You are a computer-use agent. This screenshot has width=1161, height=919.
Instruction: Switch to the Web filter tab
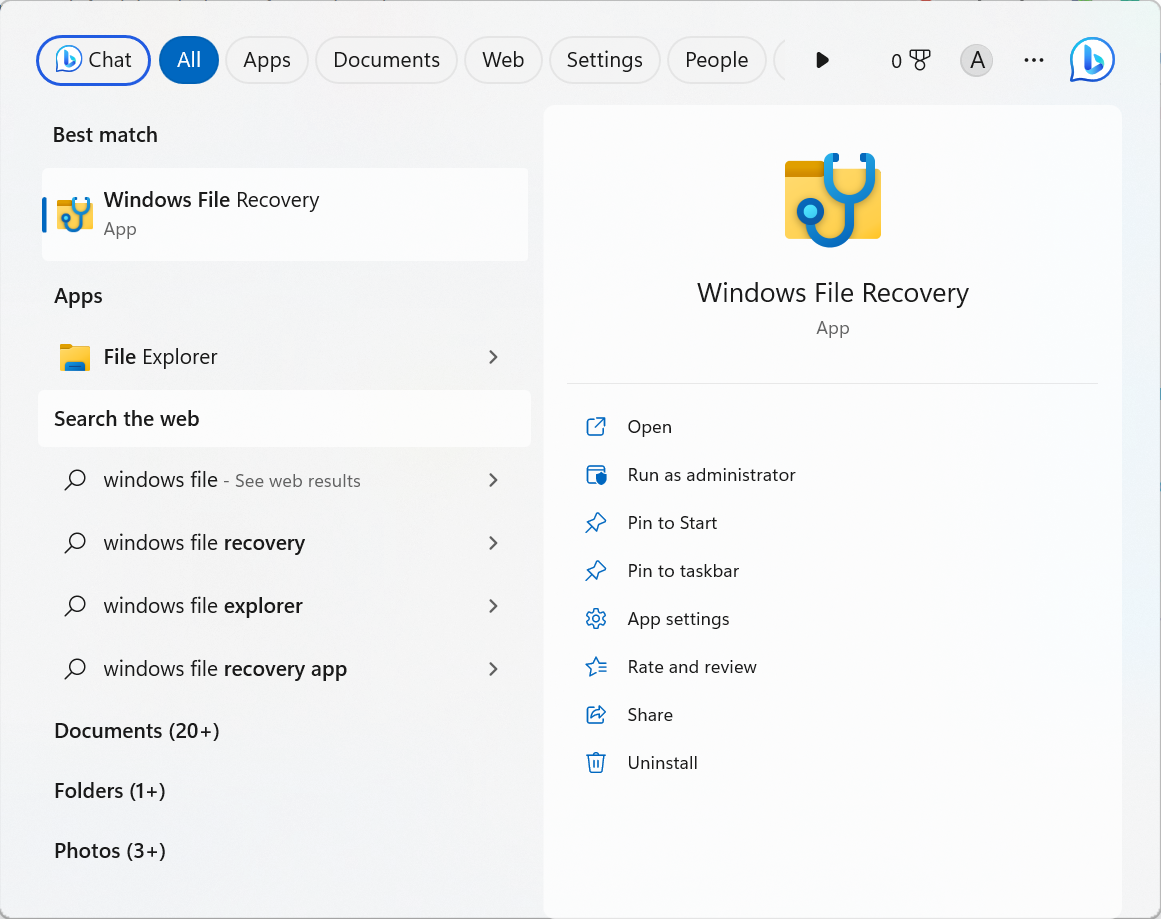(x=503, y=60)
